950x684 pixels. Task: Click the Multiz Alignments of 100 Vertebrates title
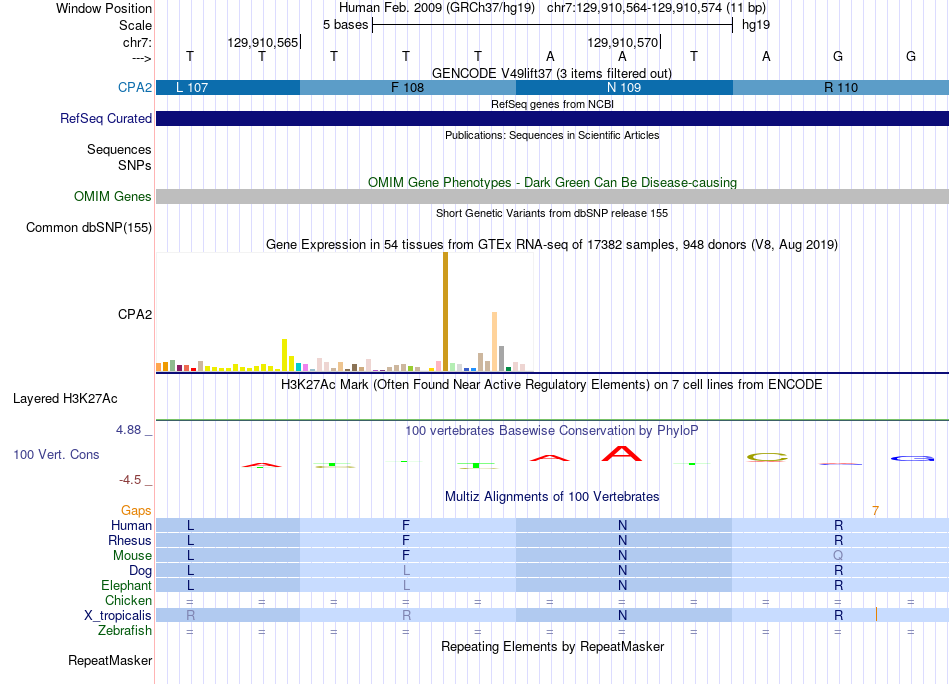click(x=552, y=496)
